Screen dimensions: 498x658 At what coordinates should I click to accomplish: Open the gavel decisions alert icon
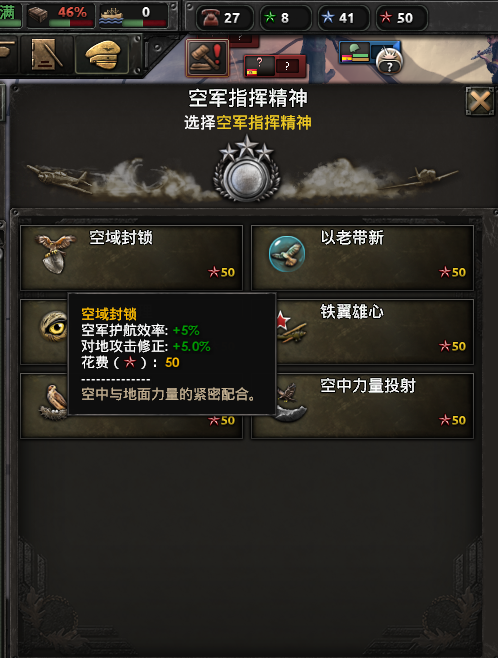click(207, 58)
